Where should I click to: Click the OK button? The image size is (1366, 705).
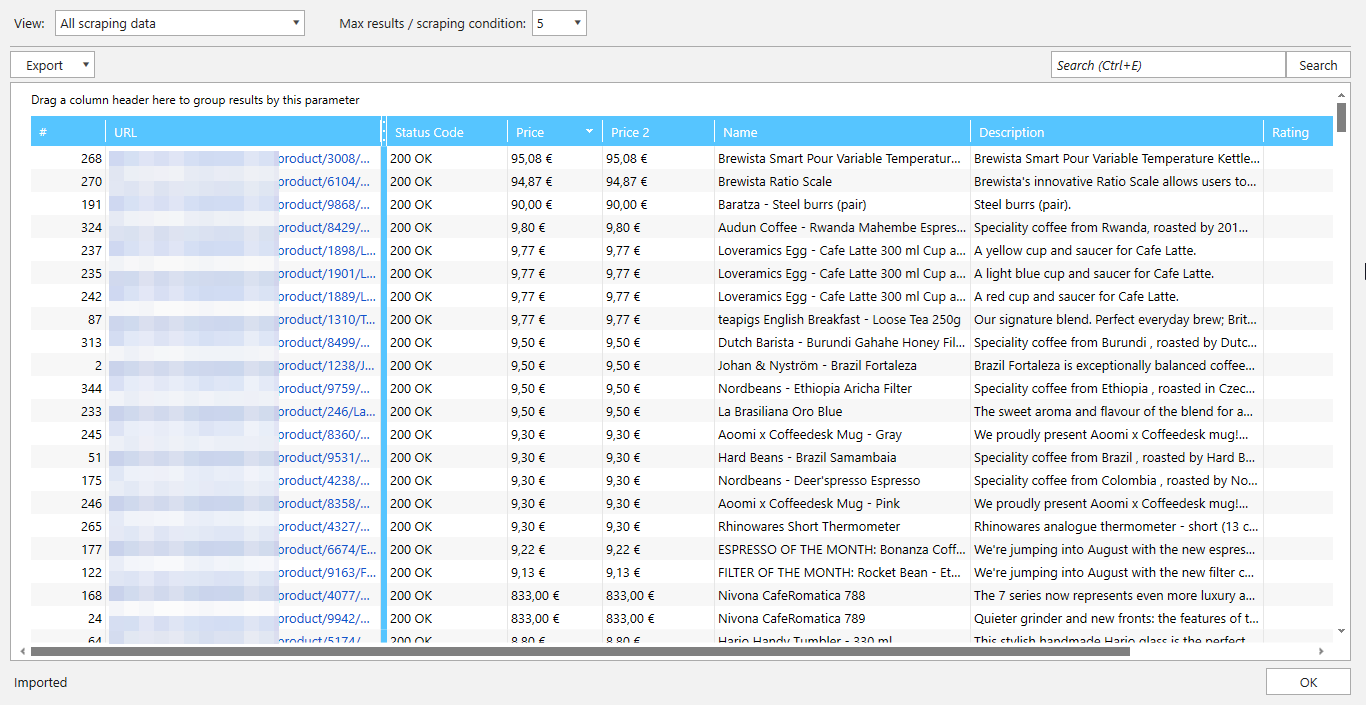tap(1308, 682)
